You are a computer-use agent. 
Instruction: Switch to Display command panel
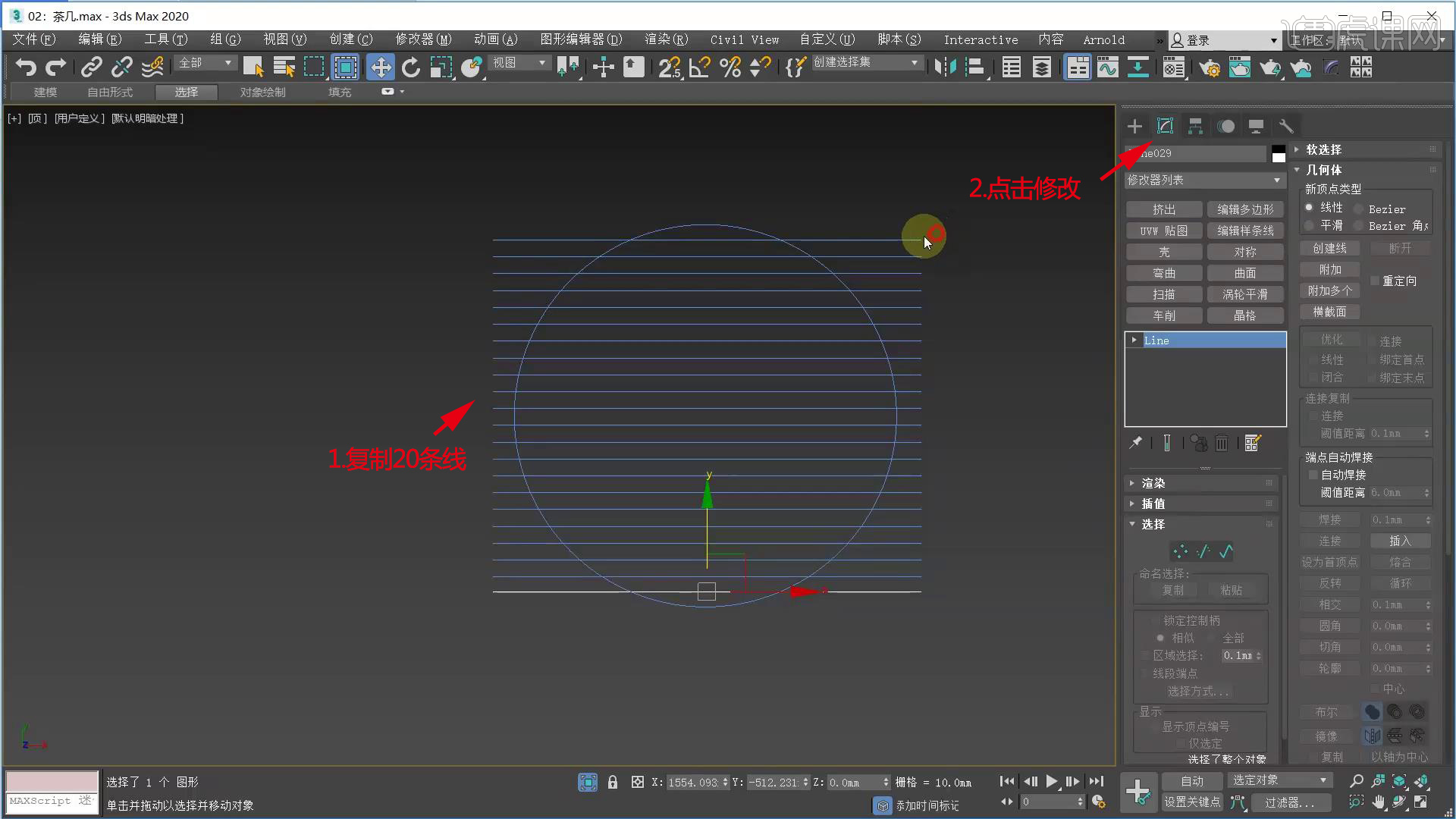pyautogui.click(x=1256, y=126)
